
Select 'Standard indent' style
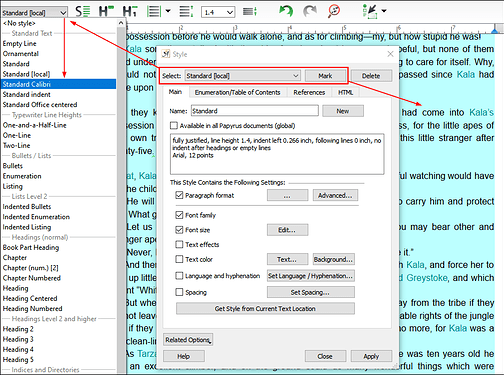(x=58, y=94)
